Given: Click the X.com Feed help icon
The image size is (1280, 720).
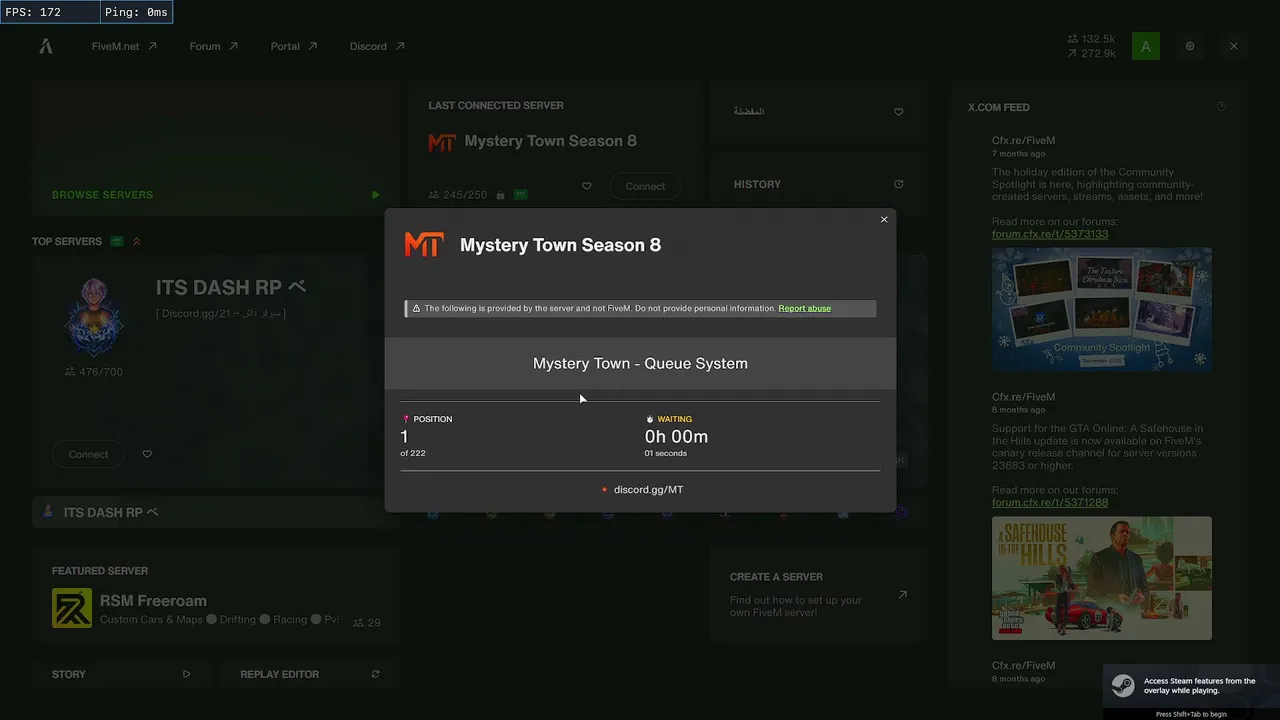Looking at the screenshot, I should point(1221,107).
